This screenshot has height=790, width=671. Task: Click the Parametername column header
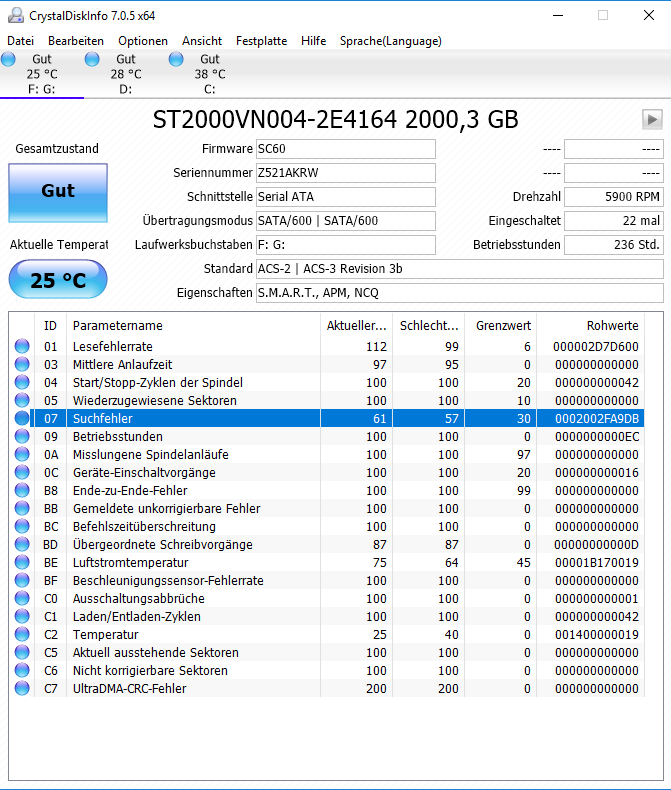tap(193, 326)
